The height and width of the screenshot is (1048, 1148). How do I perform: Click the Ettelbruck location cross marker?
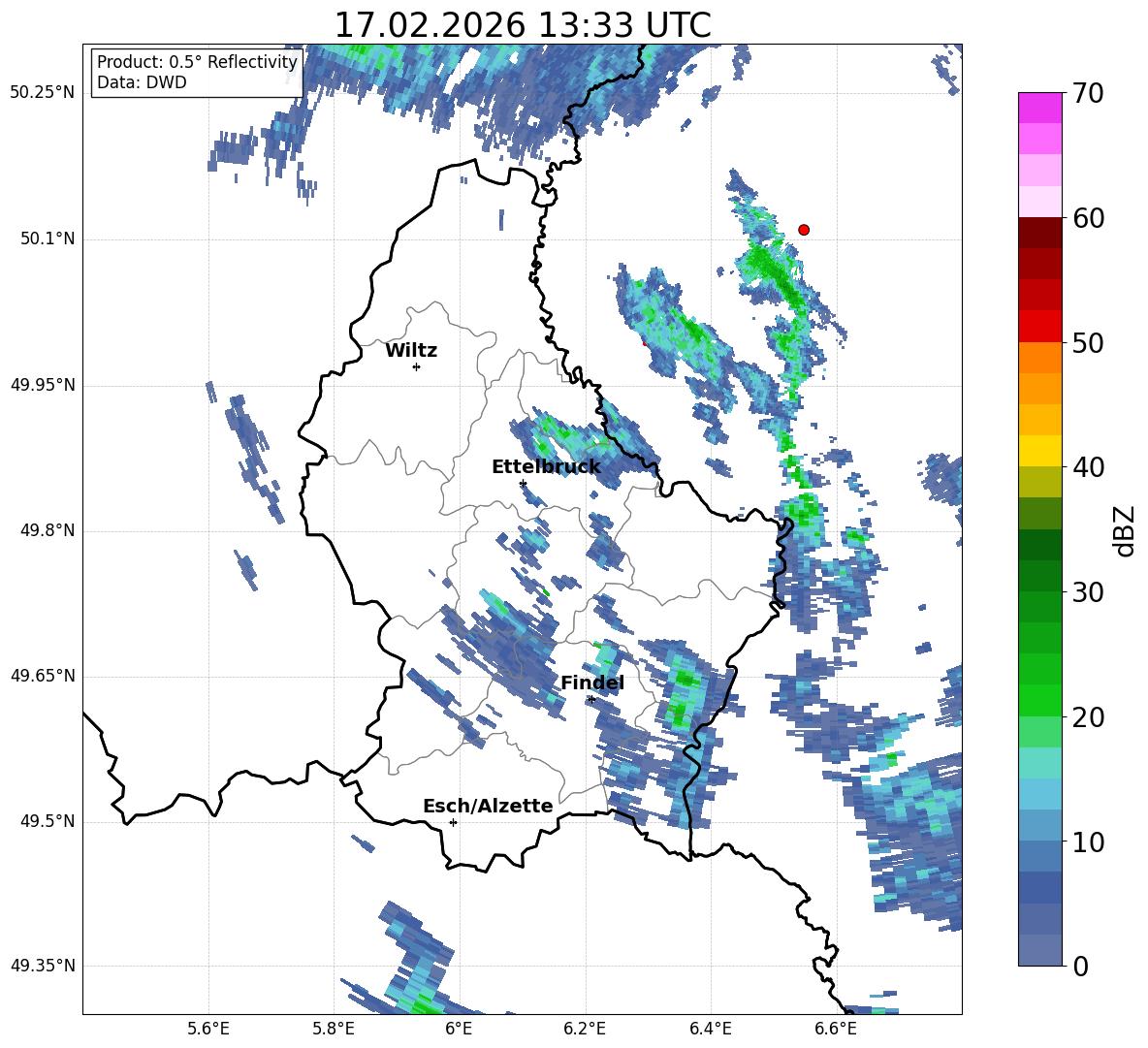click(523, 484)
